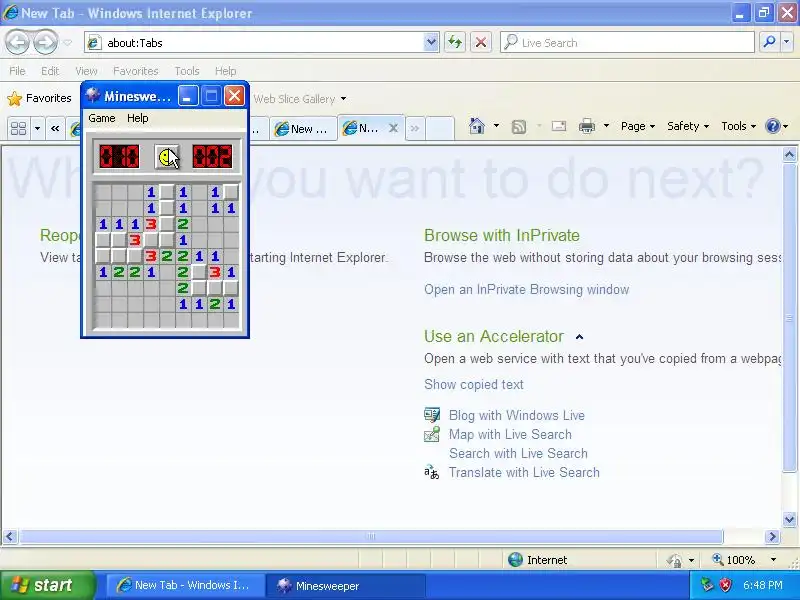
Task: Click the vertical scrollbar up arrow
Action: pyautogui.click(x=789, y=154)
